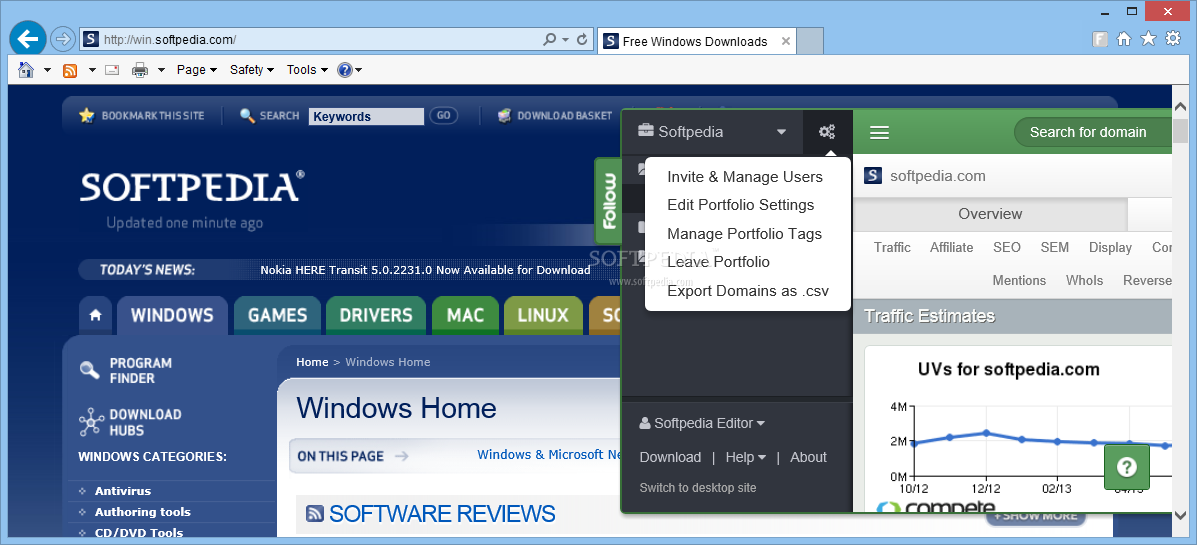Open the address bar search dropdown arrow
The height and width of the screenshot is (545, 1197).
click(566, 40)
